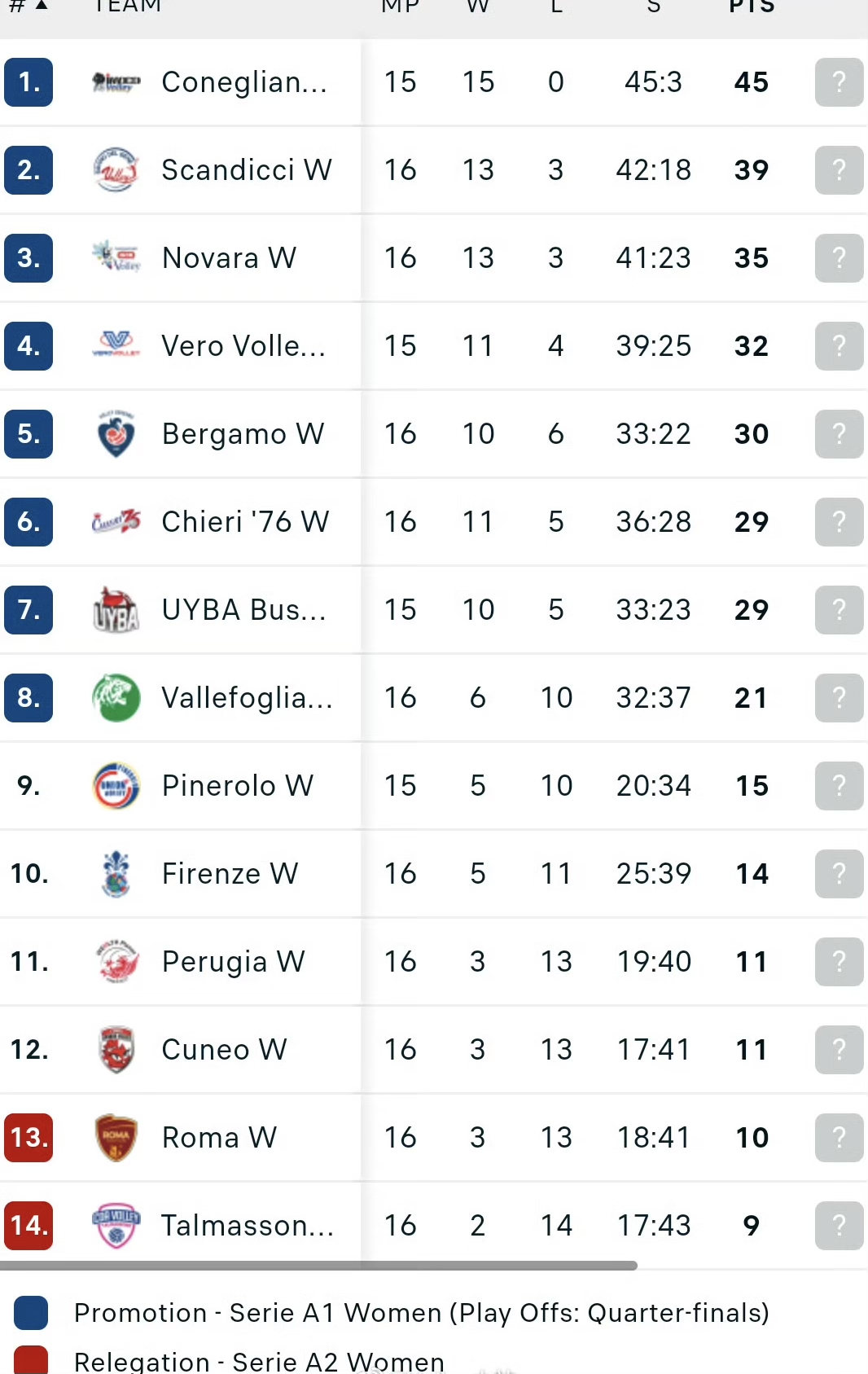
Task: Click the horizontal table scrollbar
Action: tap(318, 1265)
